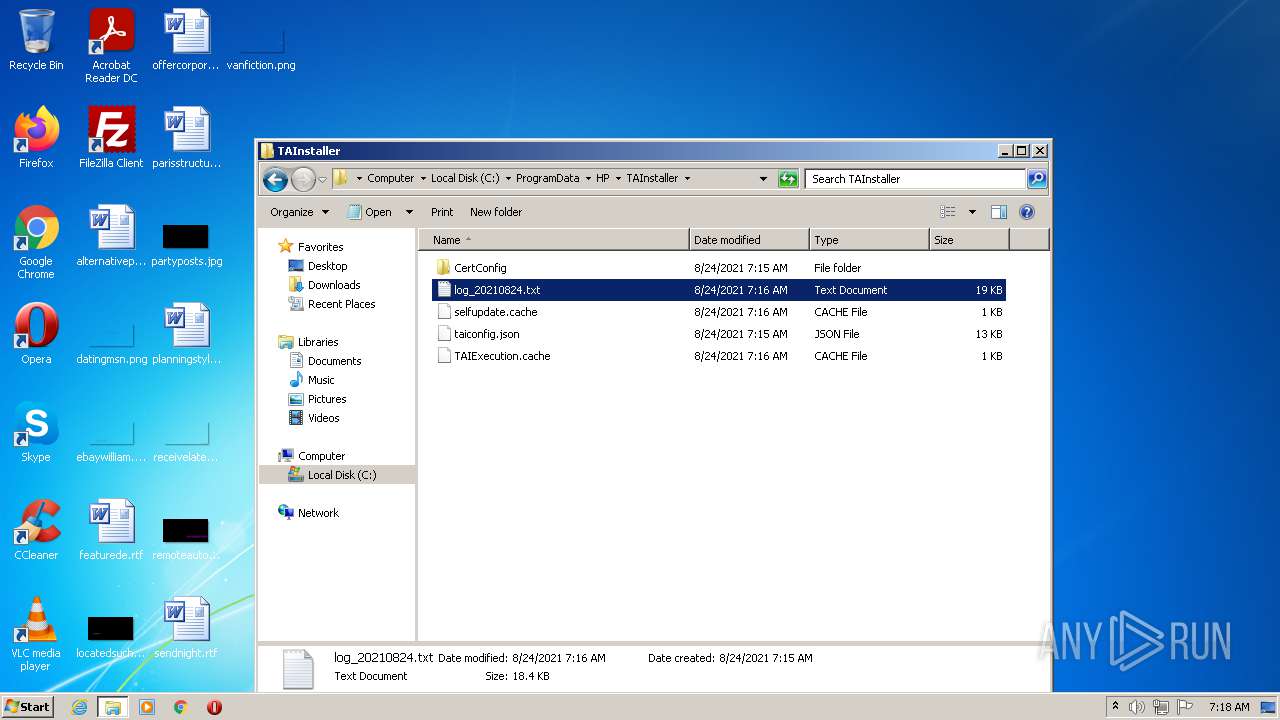Launch FileZilla Client shortcut
This screenshot has width=1280, height=720.
coord(111,138)
